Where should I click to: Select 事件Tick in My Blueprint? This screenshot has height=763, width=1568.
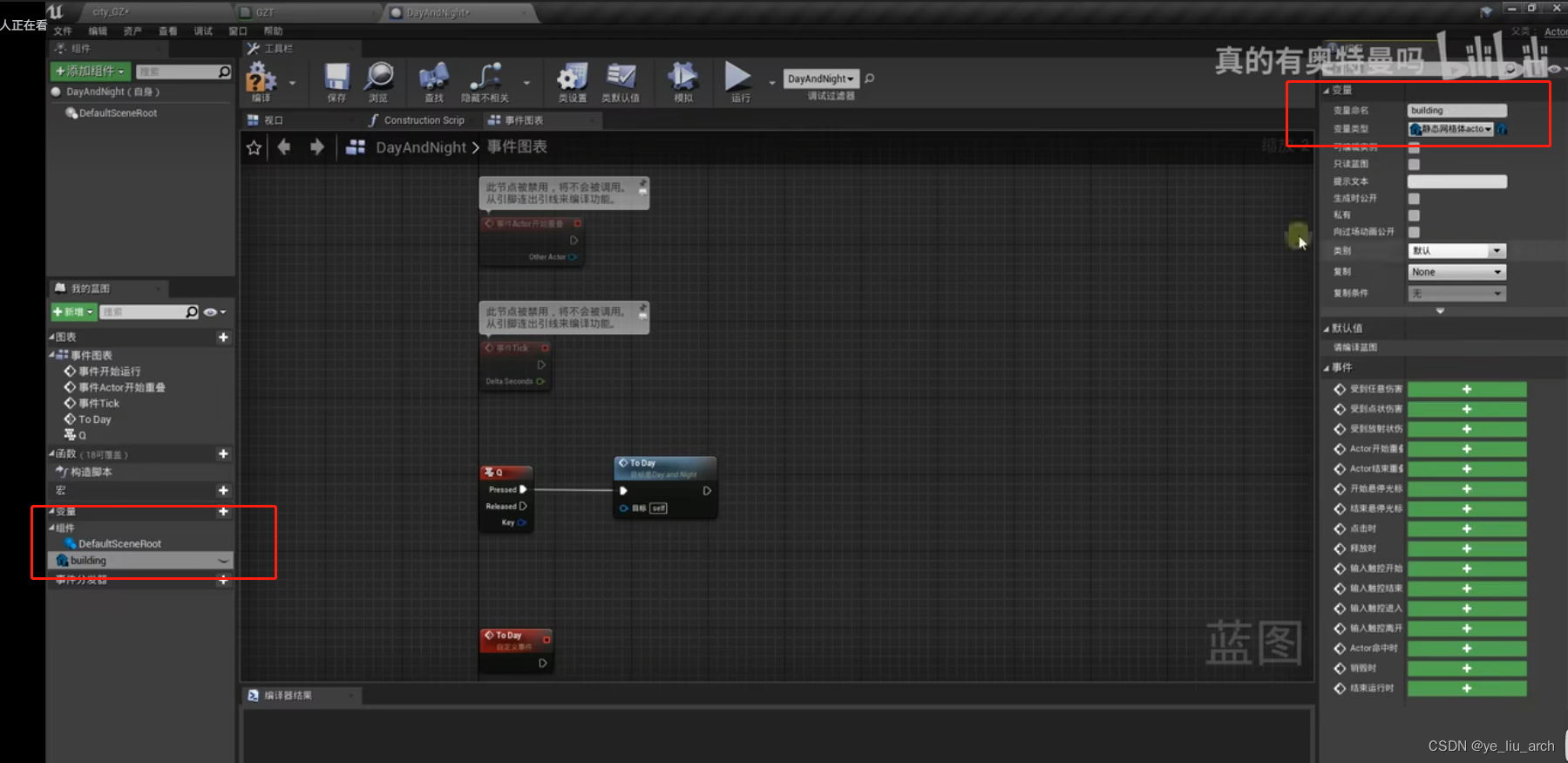(x=98, y=404)
